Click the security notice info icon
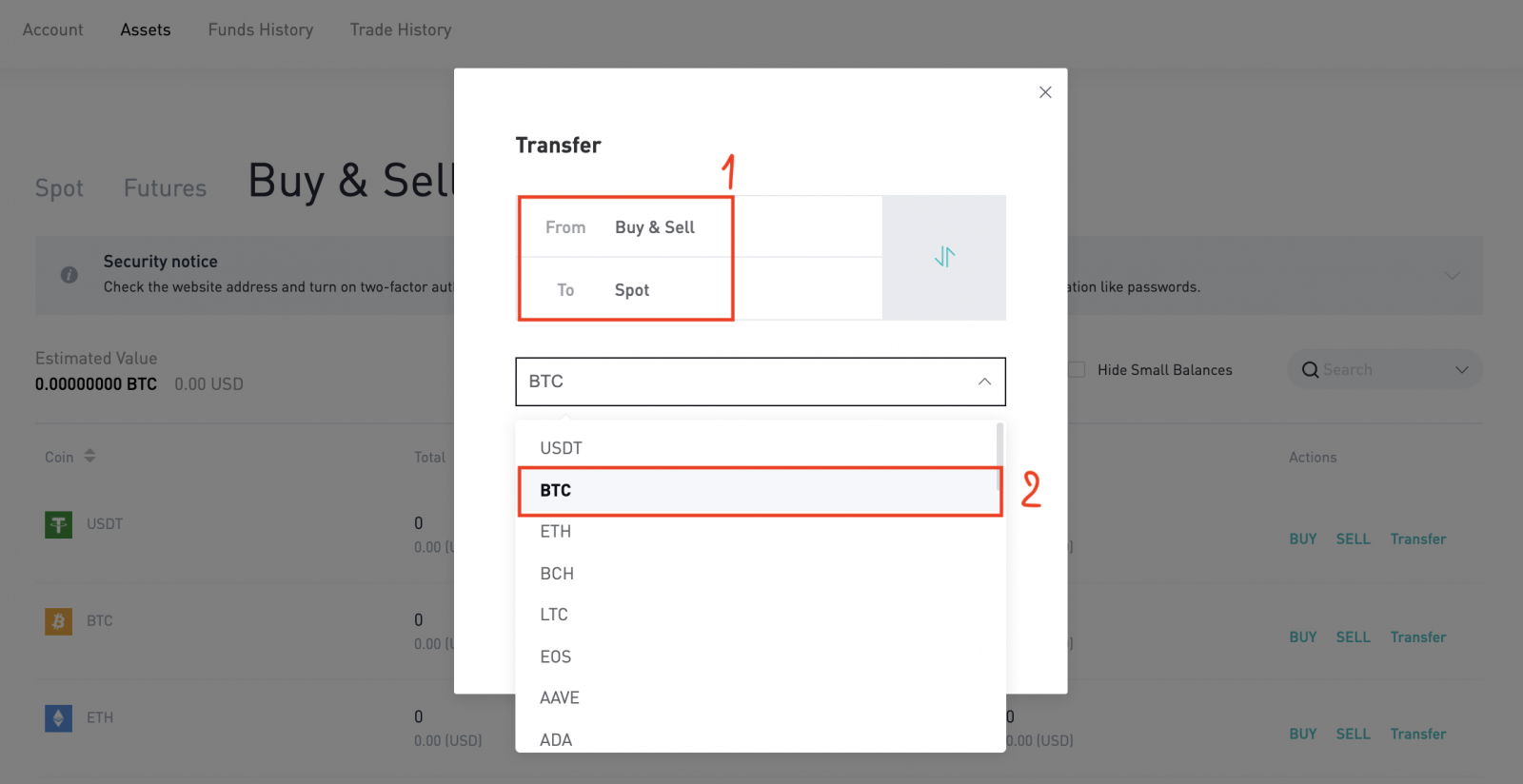This screenshot has height=784, width=1523. [69, 274]
